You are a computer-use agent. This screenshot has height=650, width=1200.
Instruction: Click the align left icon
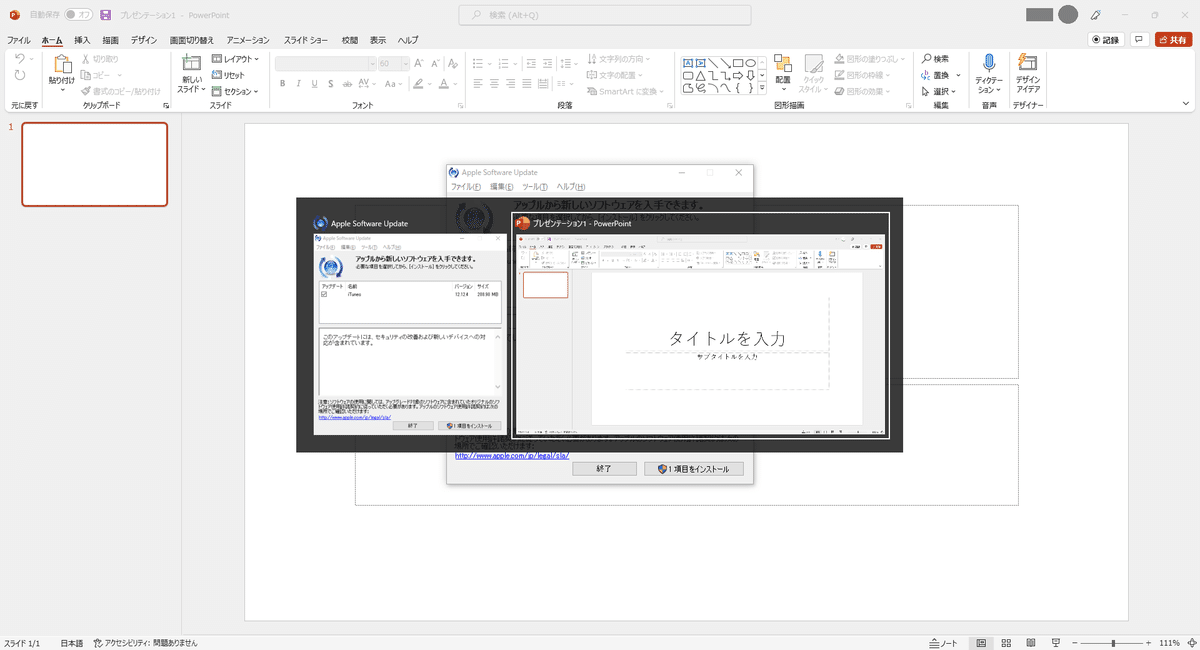478,84
